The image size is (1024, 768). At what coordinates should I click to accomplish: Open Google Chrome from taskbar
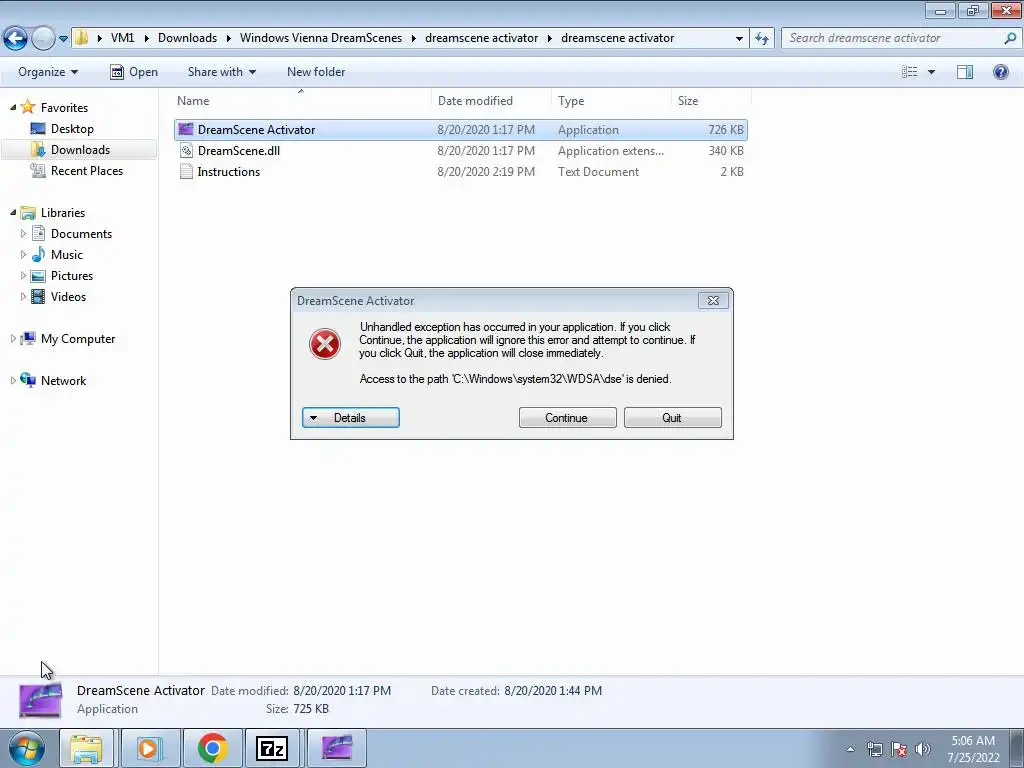click(212, 748)
